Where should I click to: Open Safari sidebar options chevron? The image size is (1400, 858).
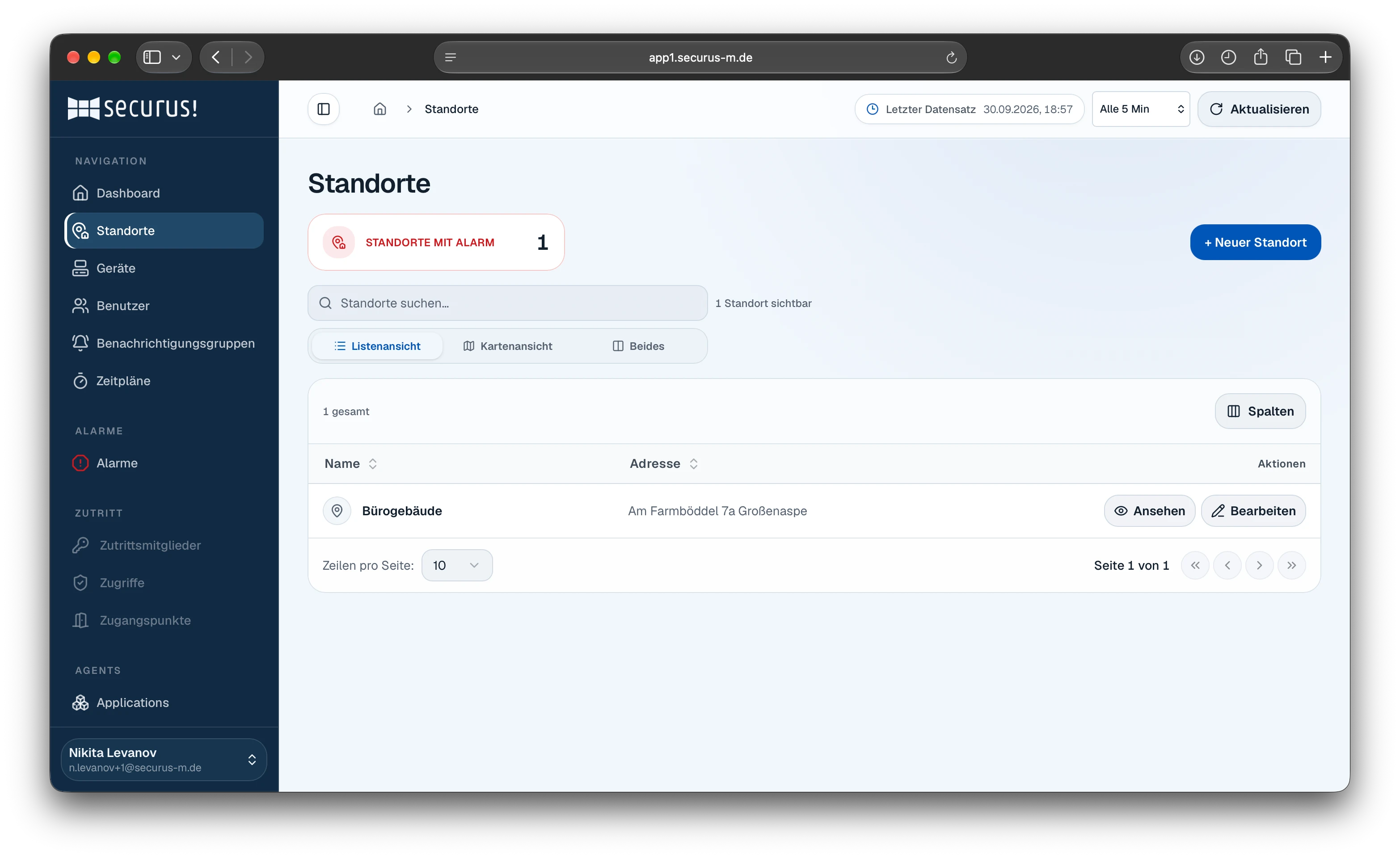coord(176,57)
